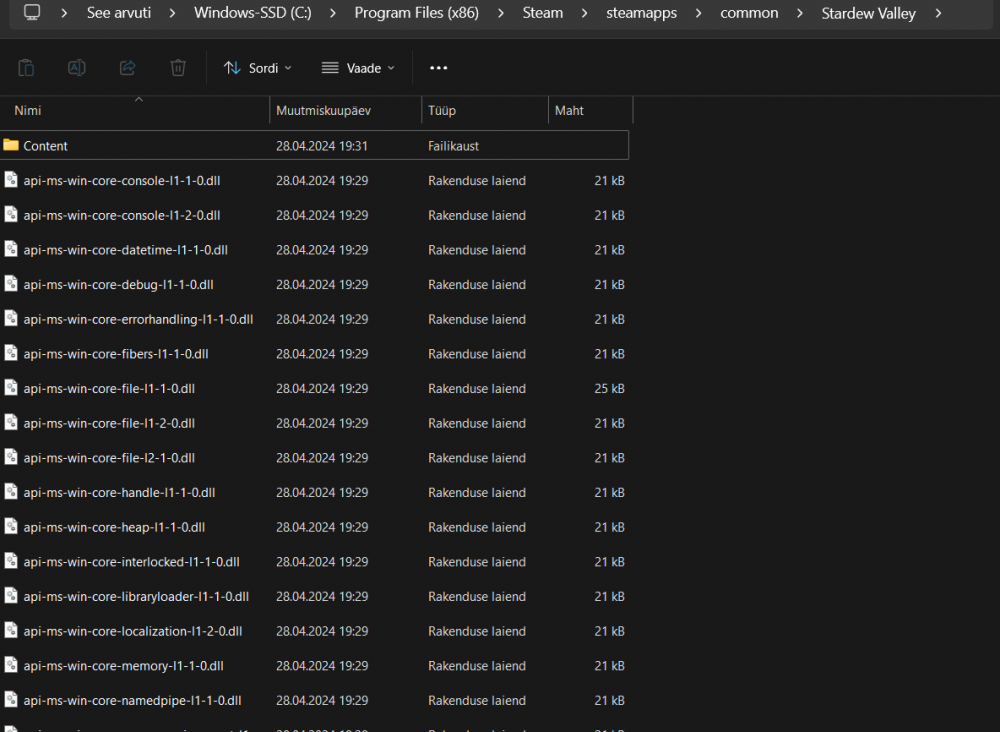Click the api-ms-win-core-file-l1-2-0.dll file icon

point(11,422)
